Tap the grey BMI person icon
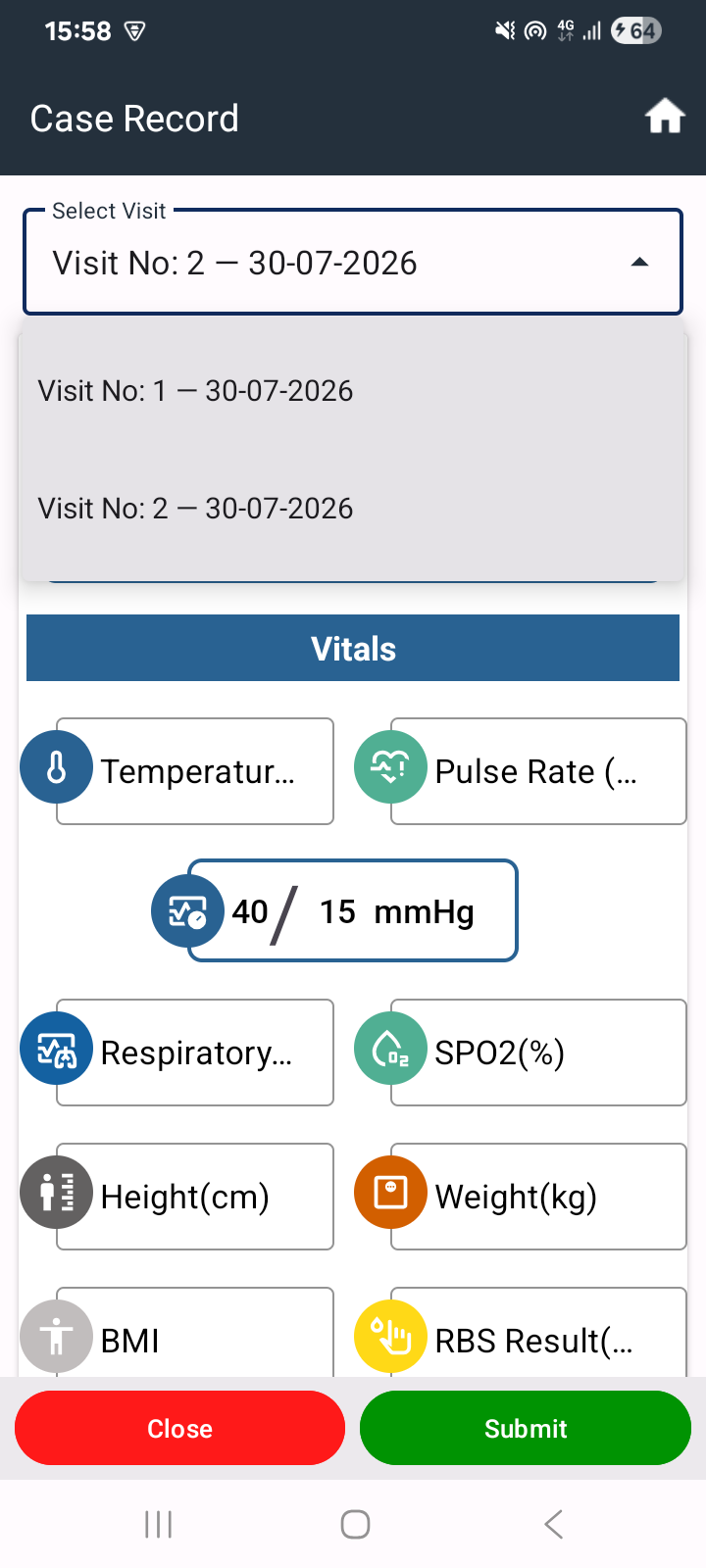Screen dimensions: 706x1568 (x=57, y=1337)
